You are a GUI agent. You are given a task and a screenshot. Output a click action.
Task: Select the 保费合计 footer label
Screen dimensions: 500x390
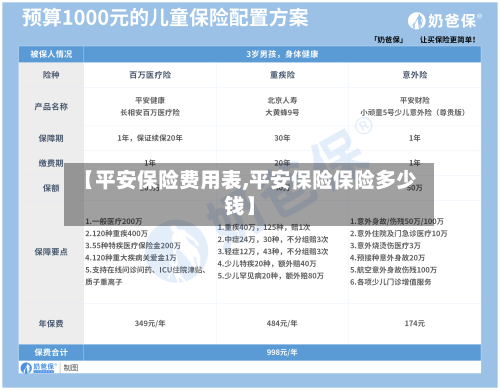coord(51,352)
